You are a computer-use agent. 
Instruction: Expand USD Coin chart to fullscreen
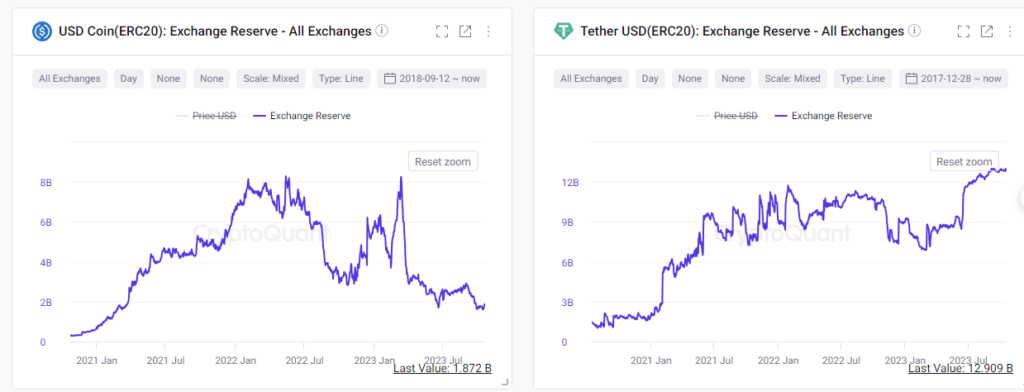pyautogui.click(x=442, y=31)
